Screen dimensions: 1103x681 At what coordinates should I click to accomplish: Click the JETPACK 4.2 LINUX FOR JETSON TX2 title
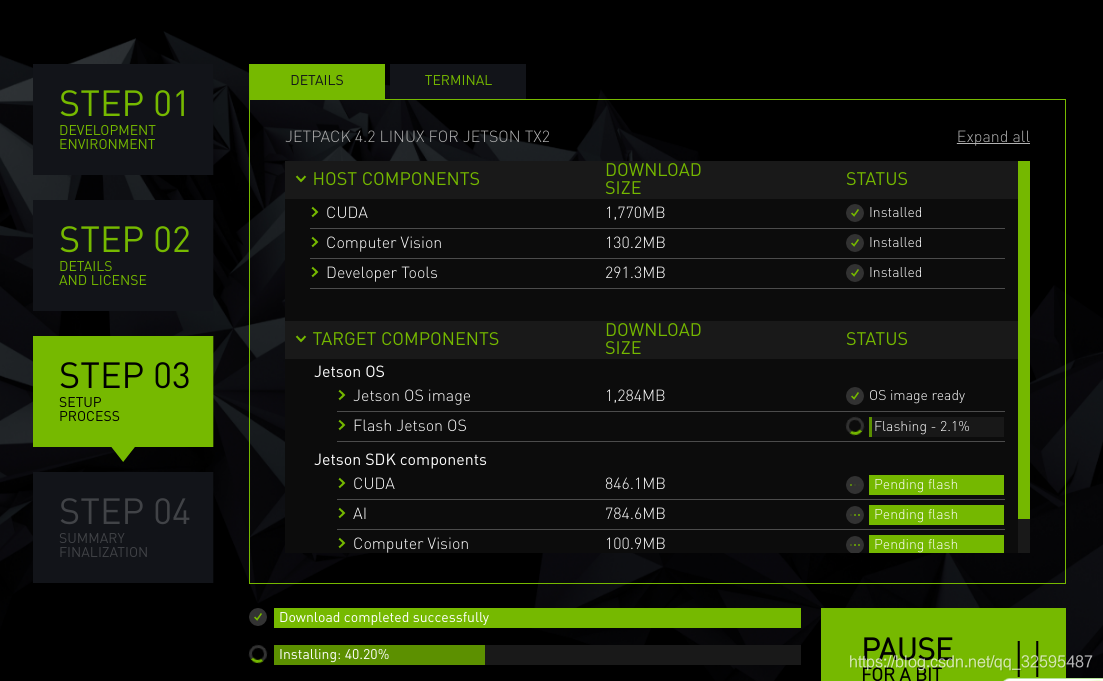[x=417, y=136]
